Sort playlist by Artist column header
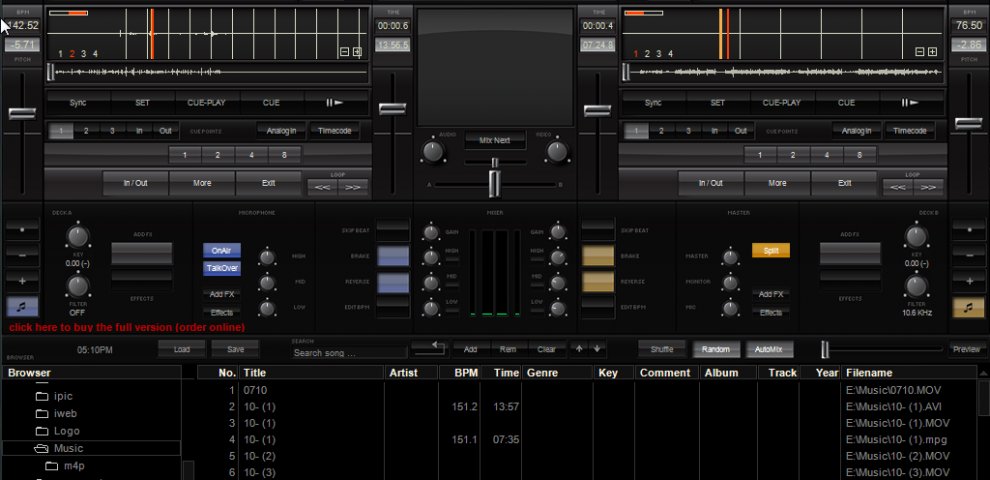The image size is (990, 480). coord(410,373)
